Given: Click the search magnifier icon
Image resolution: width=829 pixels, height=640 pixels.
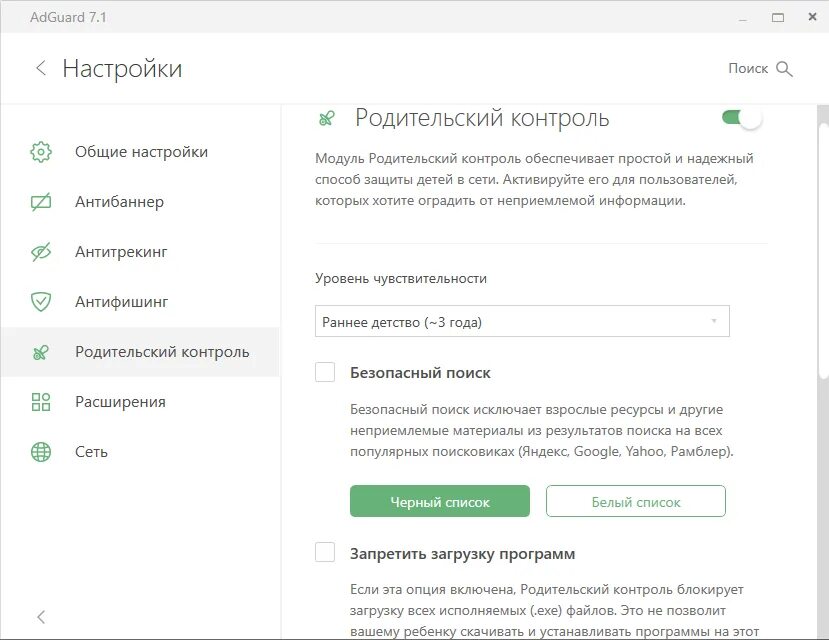Looking at the screenshot, I should [x=784, y=68].
